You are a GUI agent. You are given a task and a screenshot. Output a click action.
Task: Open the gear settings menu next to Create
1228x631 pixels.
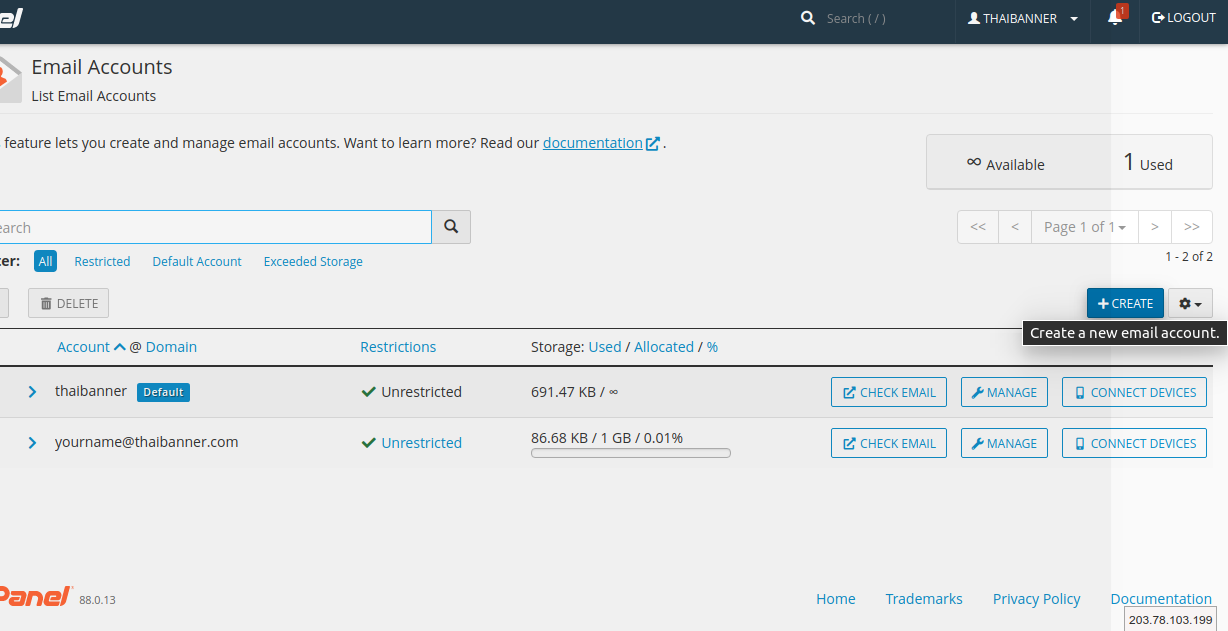1189,303
